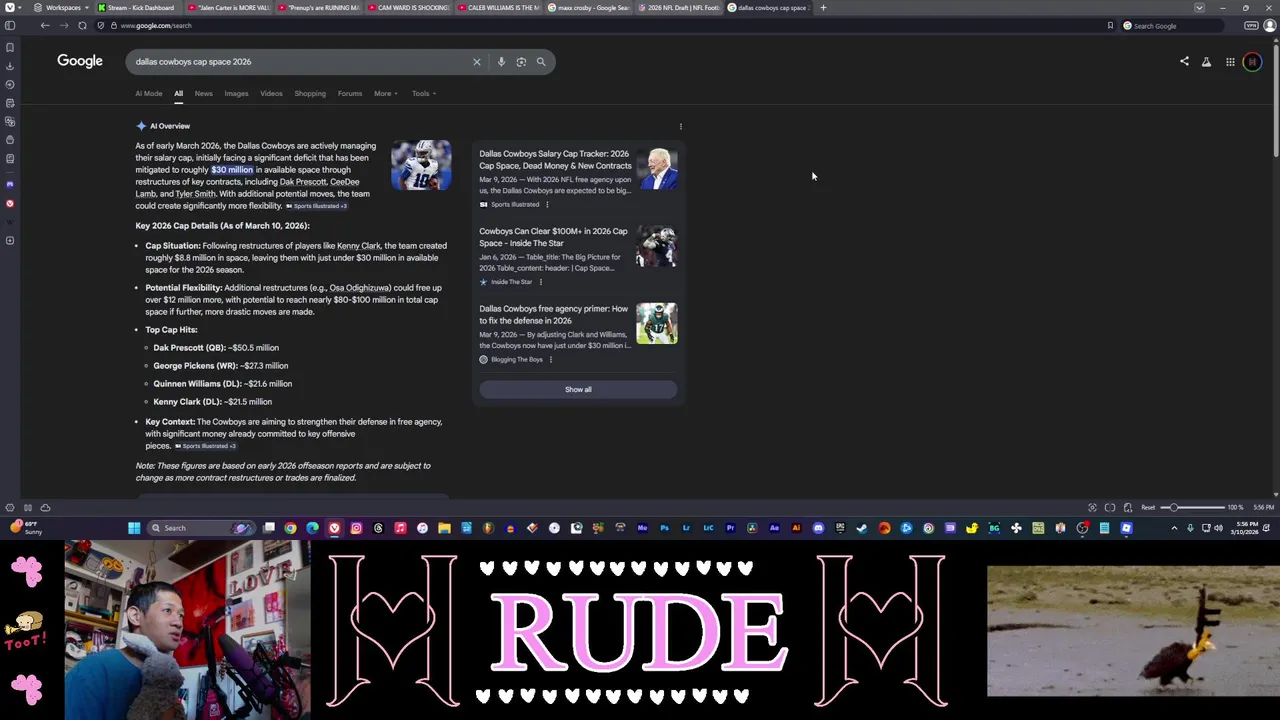Open Dallas Cowboys Salary Cap Tracker article

coord(555,160)
